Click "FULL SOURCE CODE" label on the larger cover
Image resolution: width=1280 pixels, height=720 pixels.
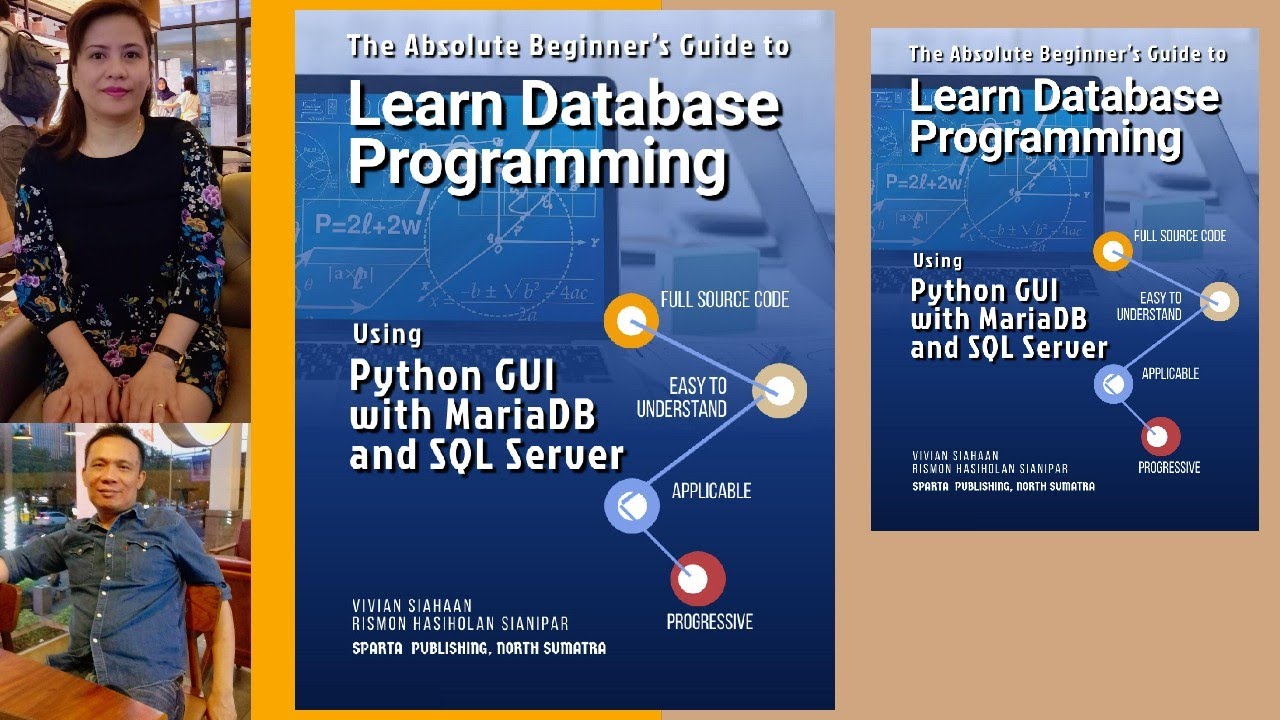(725, 299)
